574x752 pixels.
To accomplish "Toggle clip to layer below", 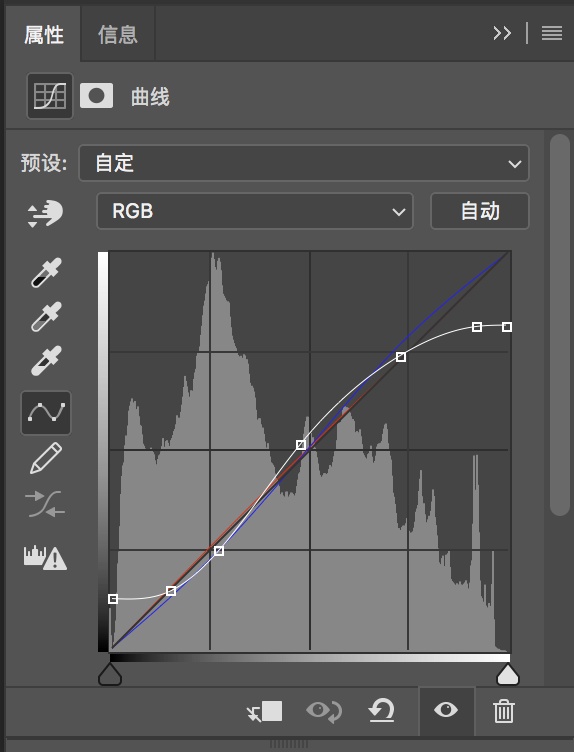I will [265, 711].
